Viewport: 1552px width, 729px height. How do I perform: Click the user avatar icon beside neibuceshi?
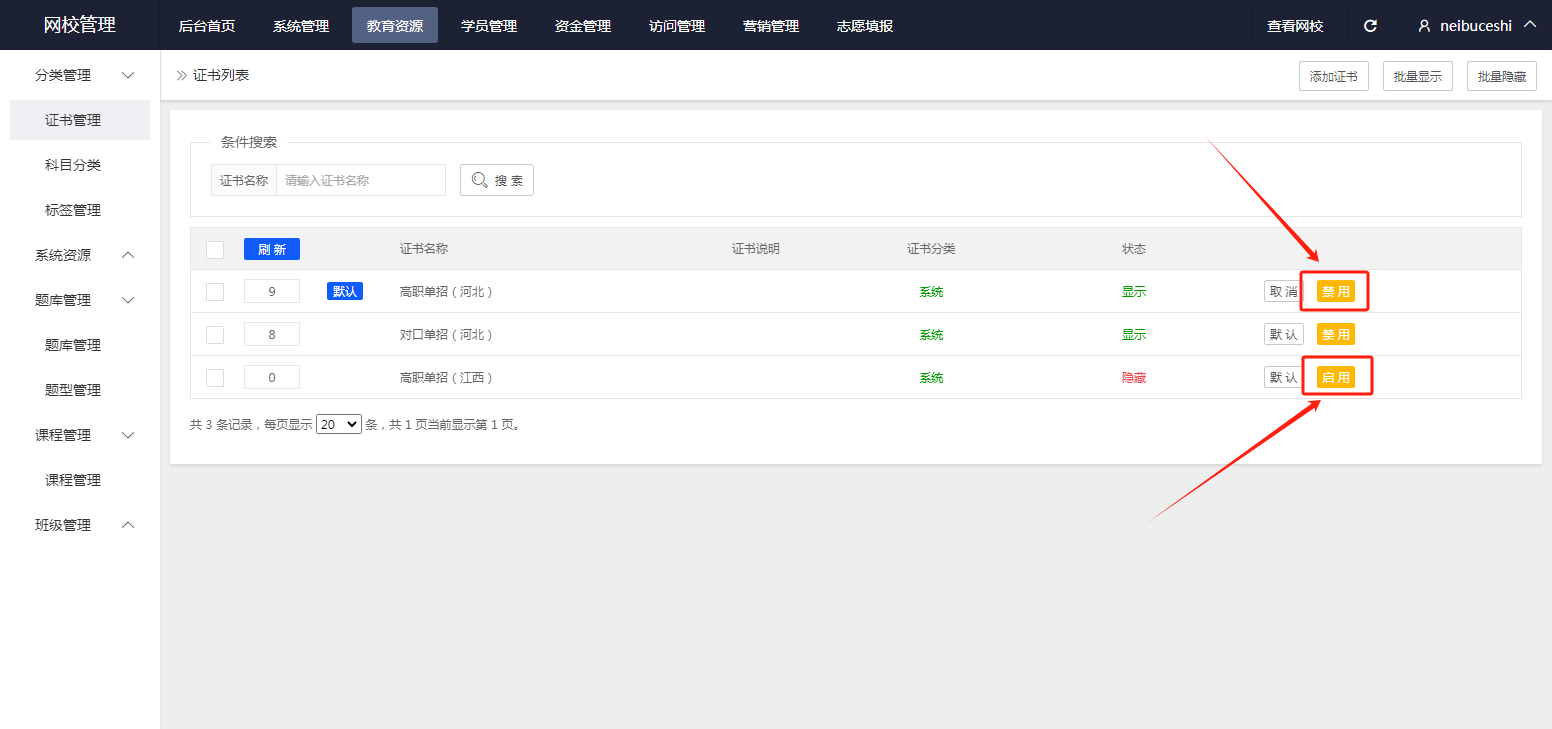click(1425, 26)
